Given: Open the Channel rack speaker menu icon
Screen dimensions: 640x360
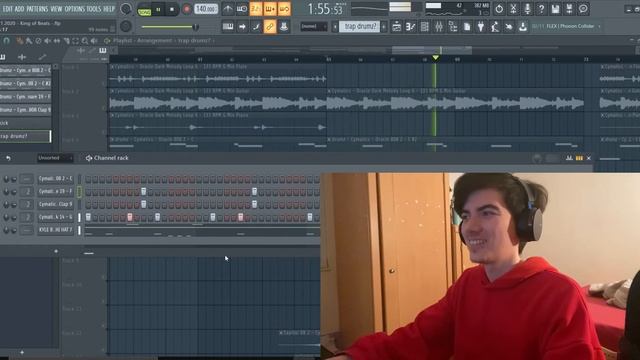Looking at the screenshot, I should [x=89, y=158].
